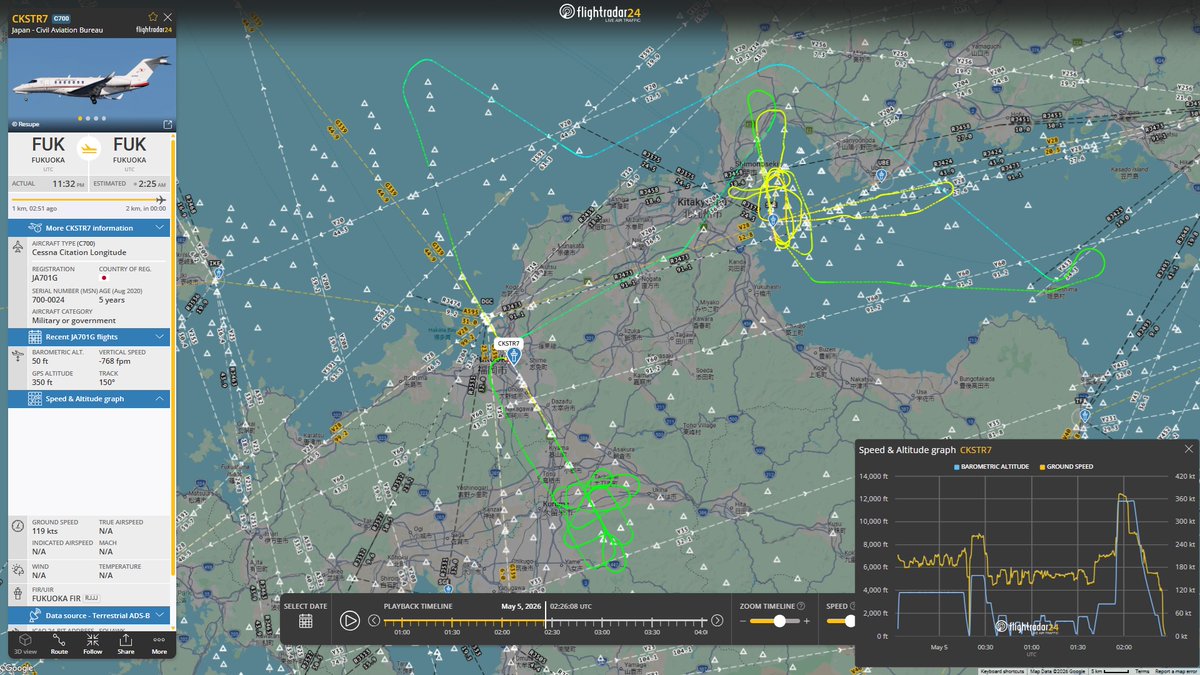Click the serial number 700-0024
This screenshot has width=1200, height=675.
[47, 298]
